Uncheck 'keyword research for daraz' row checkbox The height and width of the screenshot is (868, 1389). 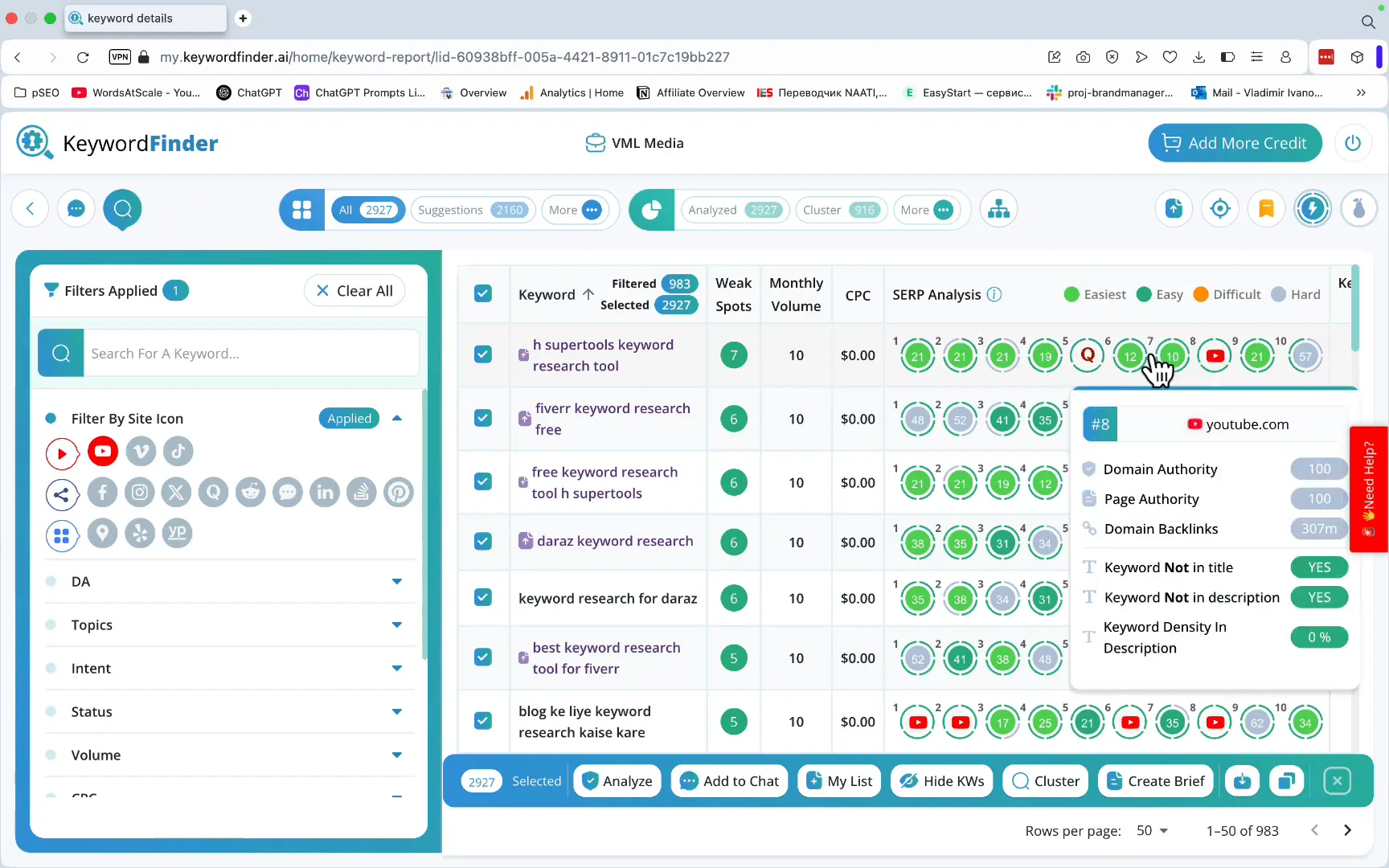pos(483,597)
